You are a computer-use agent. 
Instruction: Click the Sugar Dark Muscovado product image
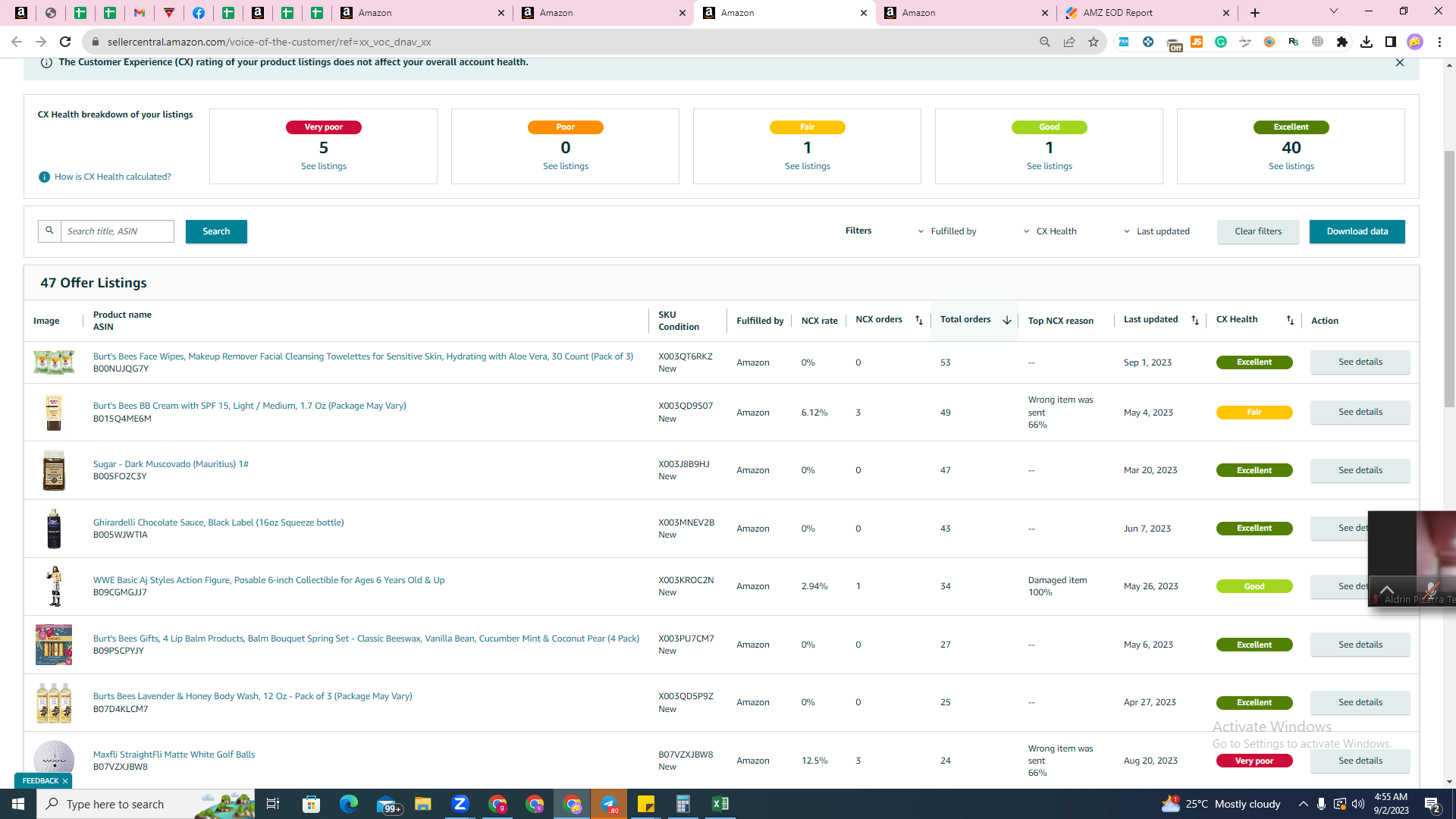[x=54, y=470]
